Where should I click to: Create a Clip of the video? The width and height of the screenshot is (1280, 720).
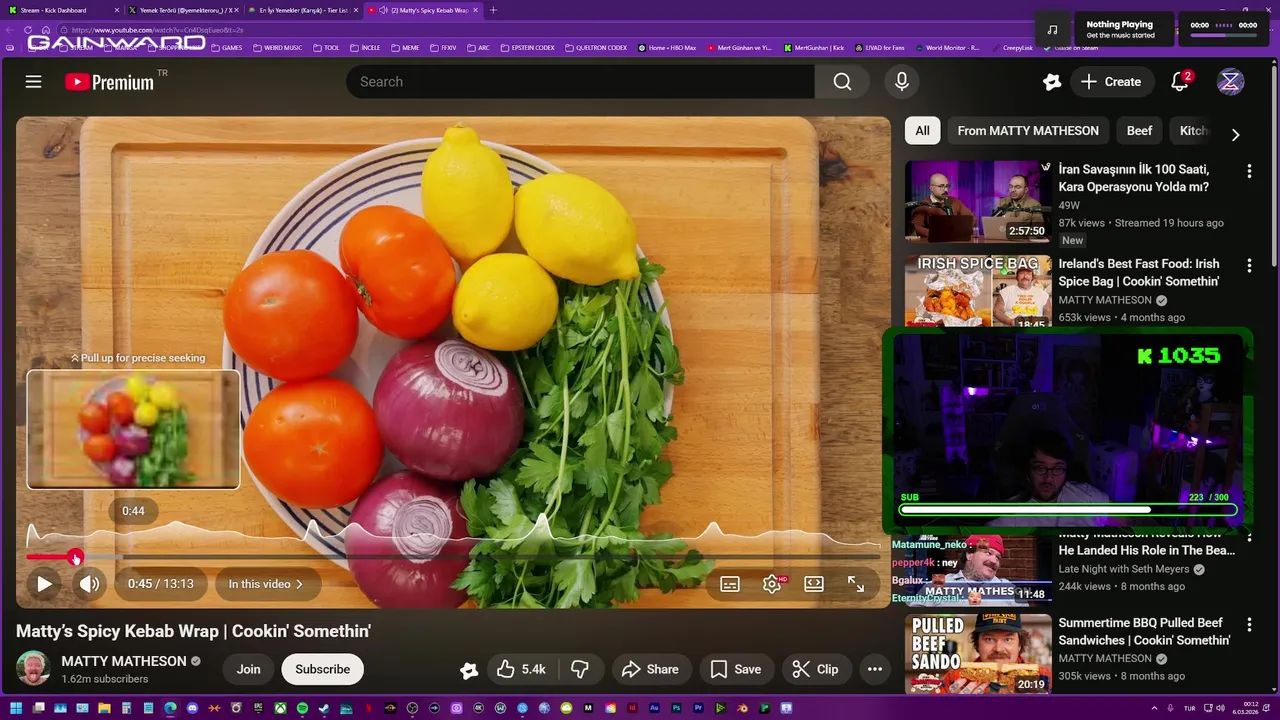click(816, 670)
